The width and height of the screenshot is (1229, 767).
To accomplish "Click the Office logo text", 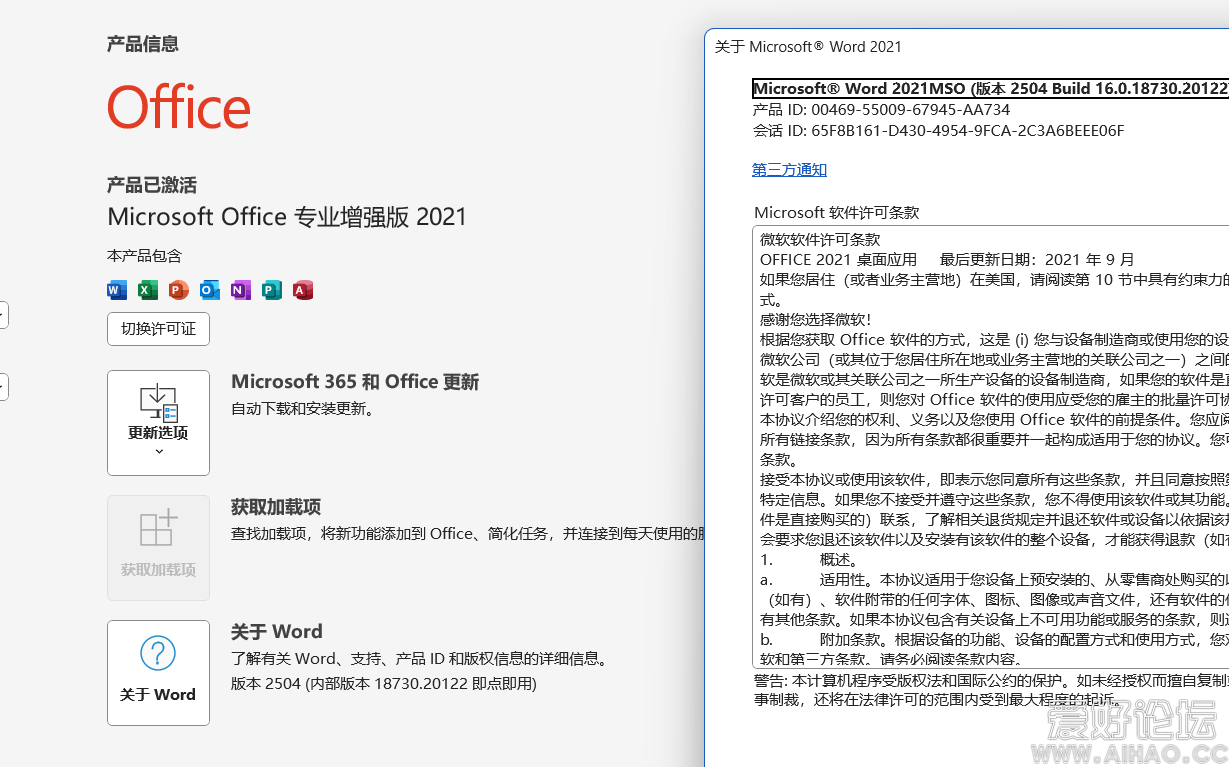I will (x=179, y=107).
